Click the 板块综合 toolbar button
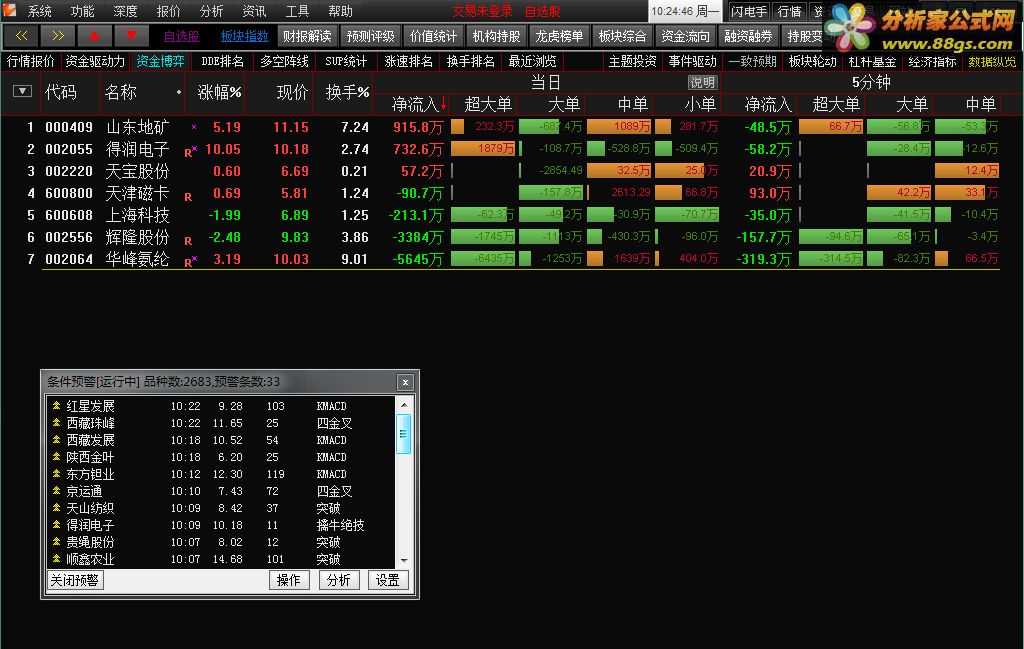Viewport: 1024px width, 649px height. coord(622,36)
